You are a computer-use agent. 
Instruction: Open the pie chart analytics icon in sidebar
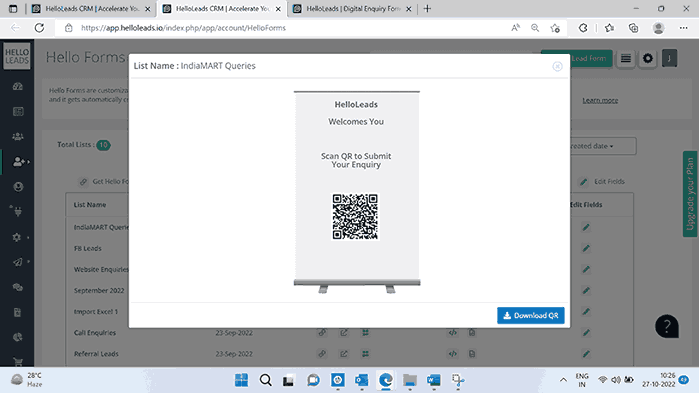coord(18,337)
